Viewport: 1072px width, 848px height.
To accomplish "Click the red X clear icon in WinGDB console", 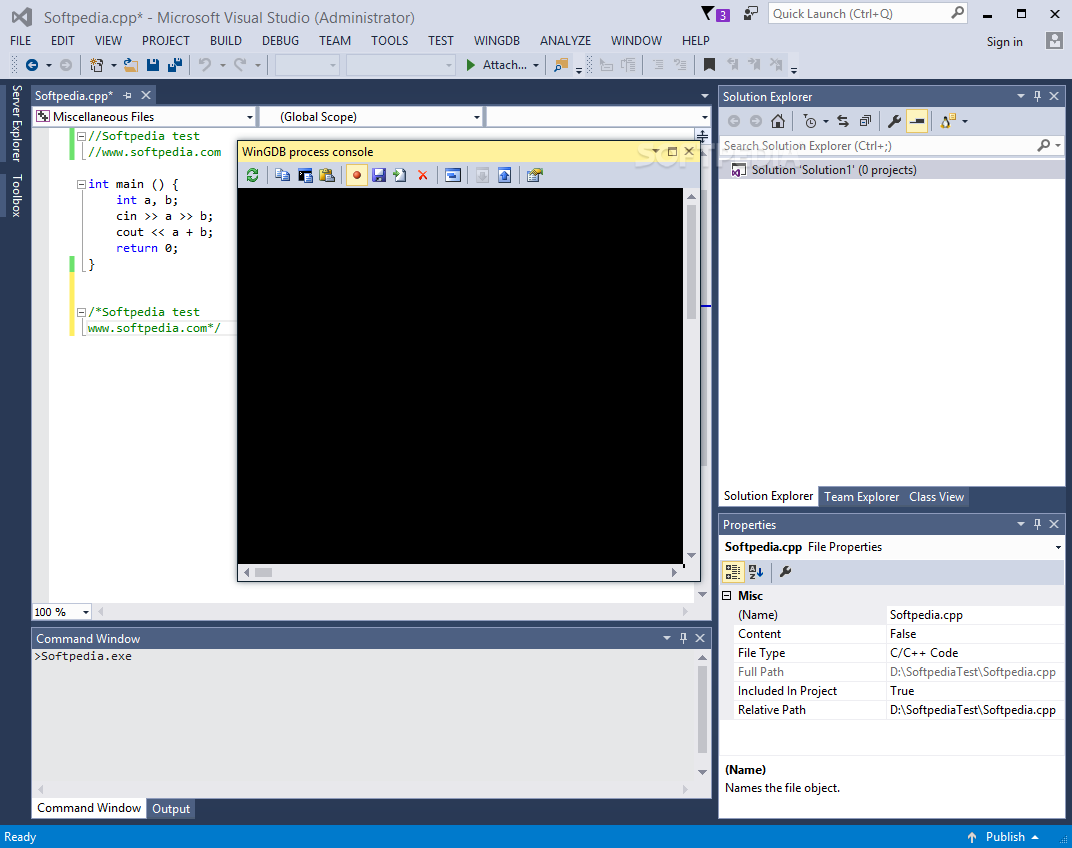I will [x=423, y=176].
